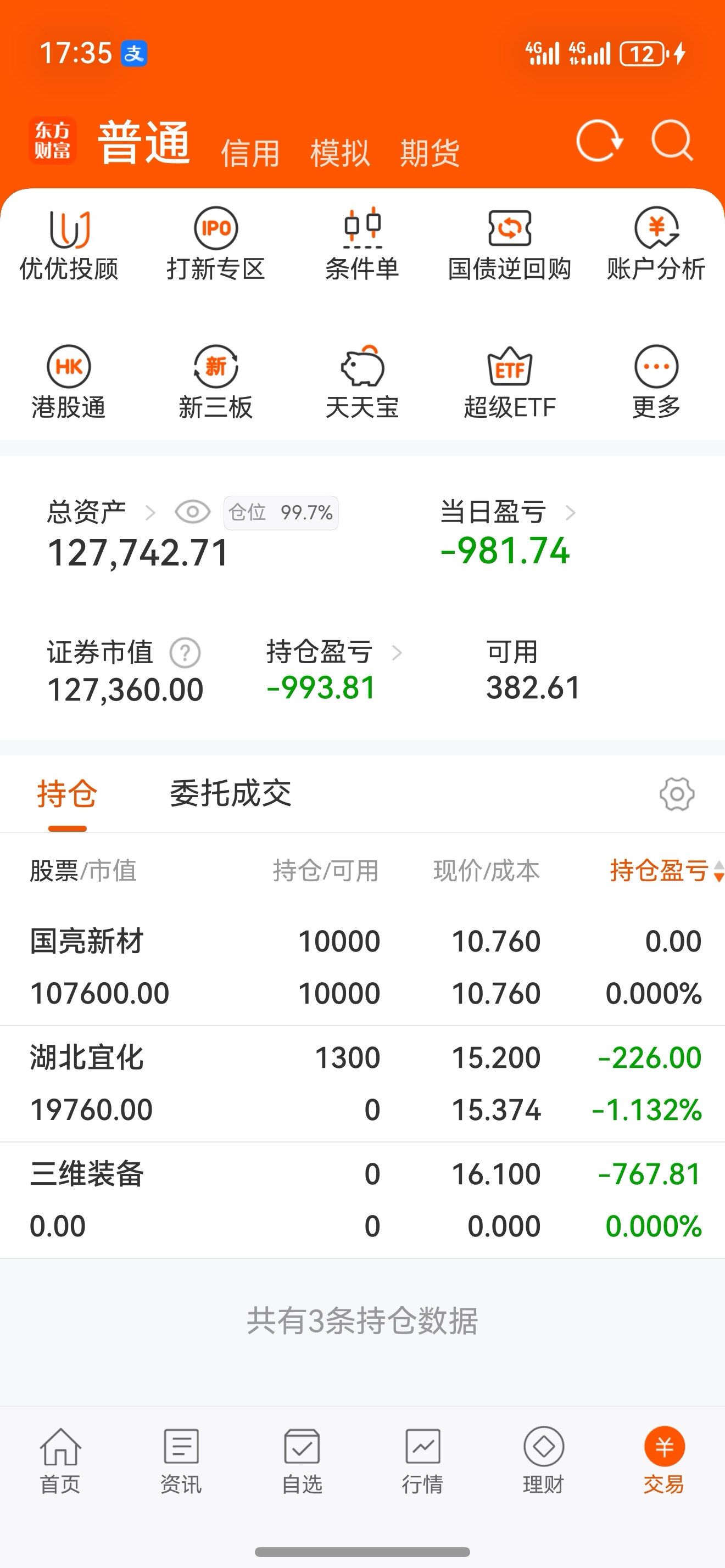Viewport: 725px width, 1568px height.
Task: Tap help question mark beside 证券市值
Action: pyautogui.click(x=185, y=653)
